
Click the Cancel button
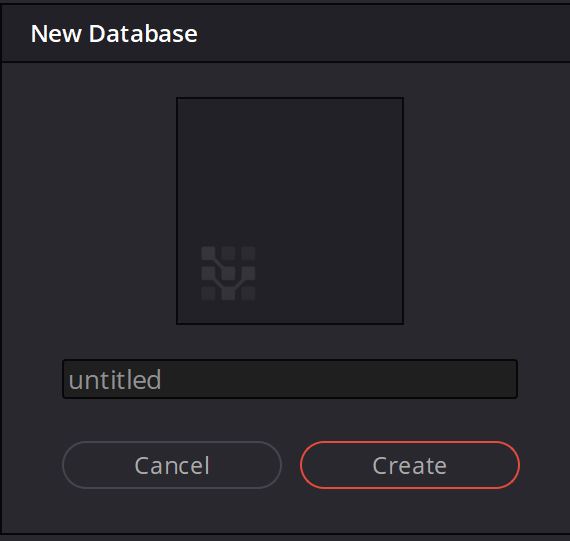coord(172,465)
